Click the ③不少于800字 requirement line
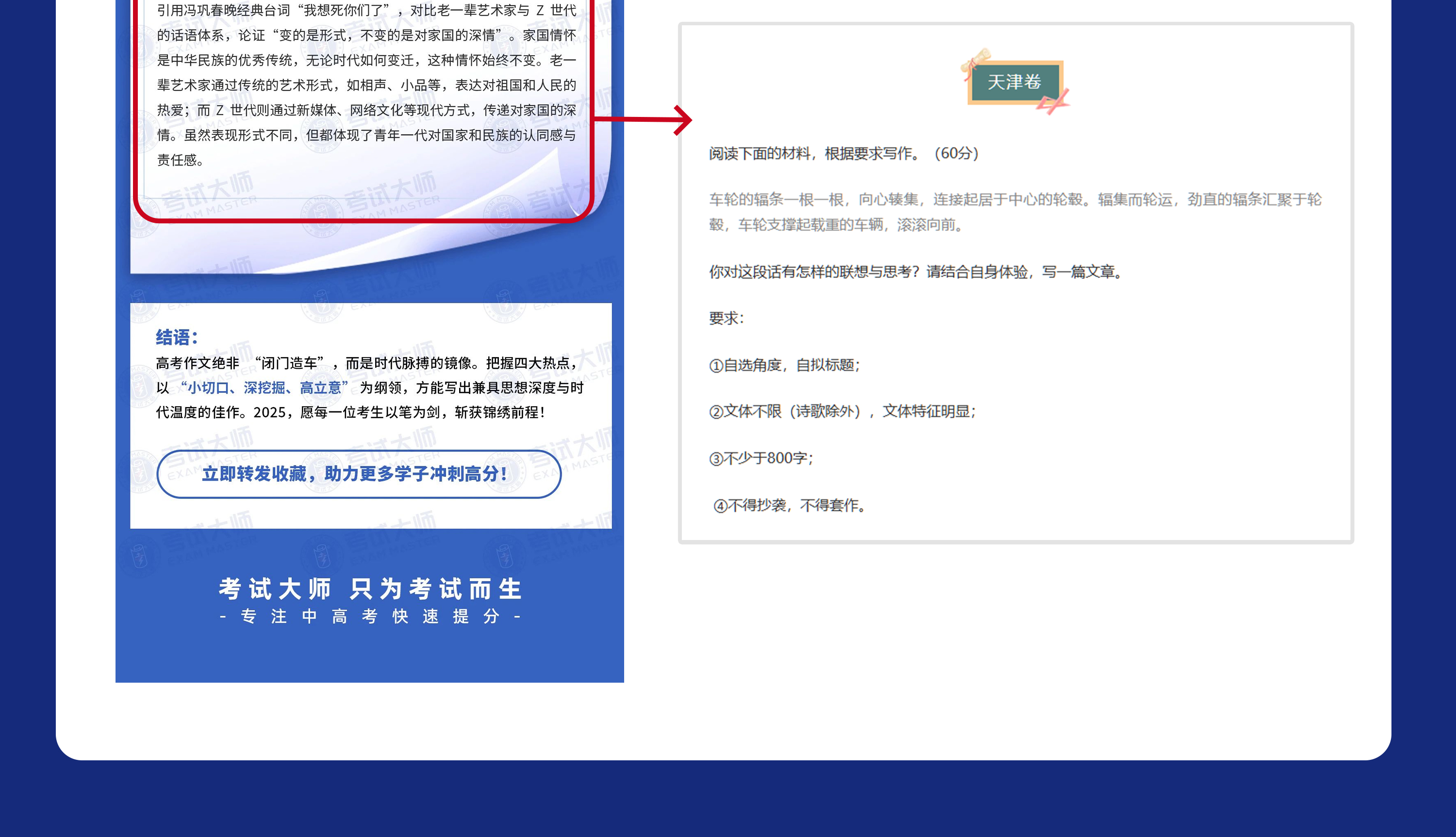 761,458
